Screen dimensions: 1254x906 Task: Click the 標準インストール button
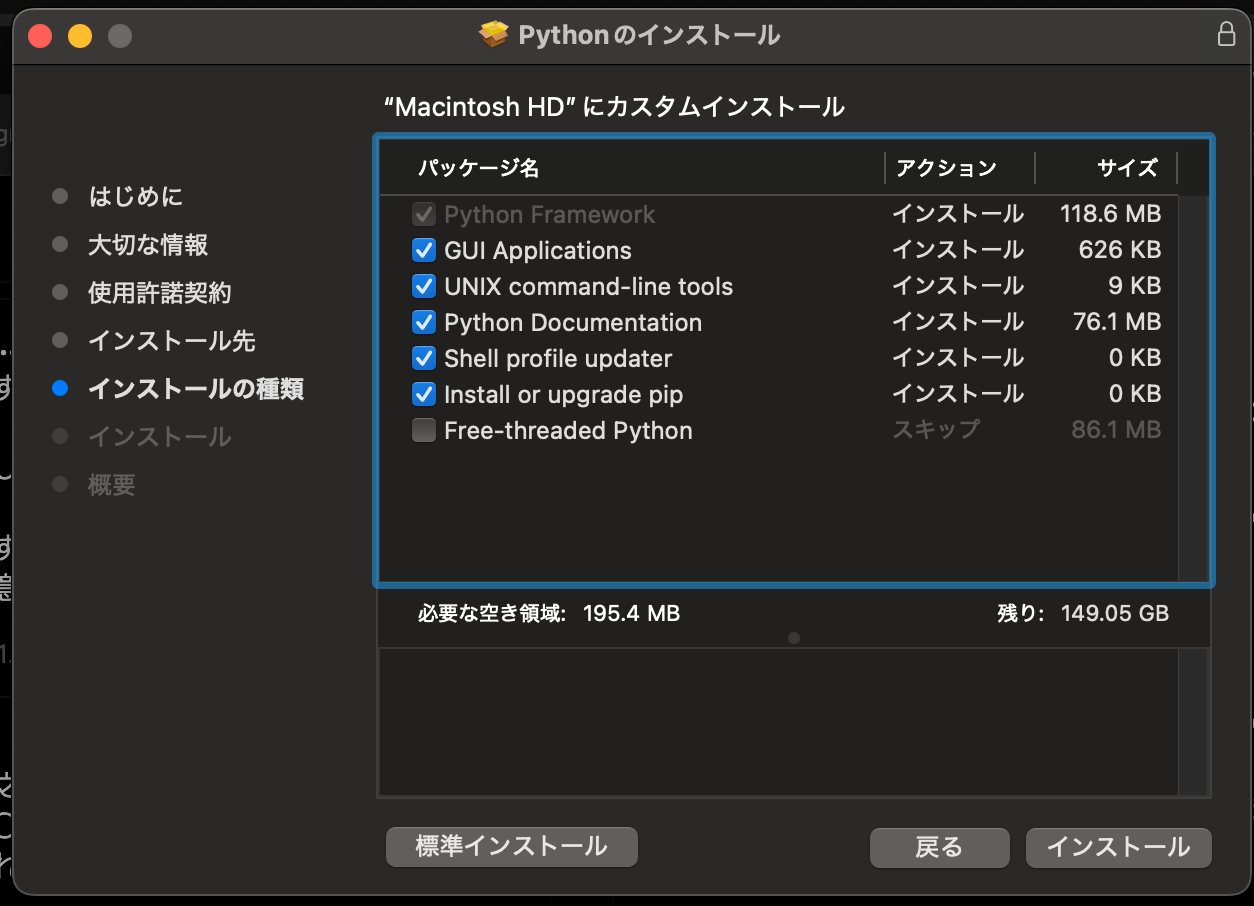click(x=511, y=847)
